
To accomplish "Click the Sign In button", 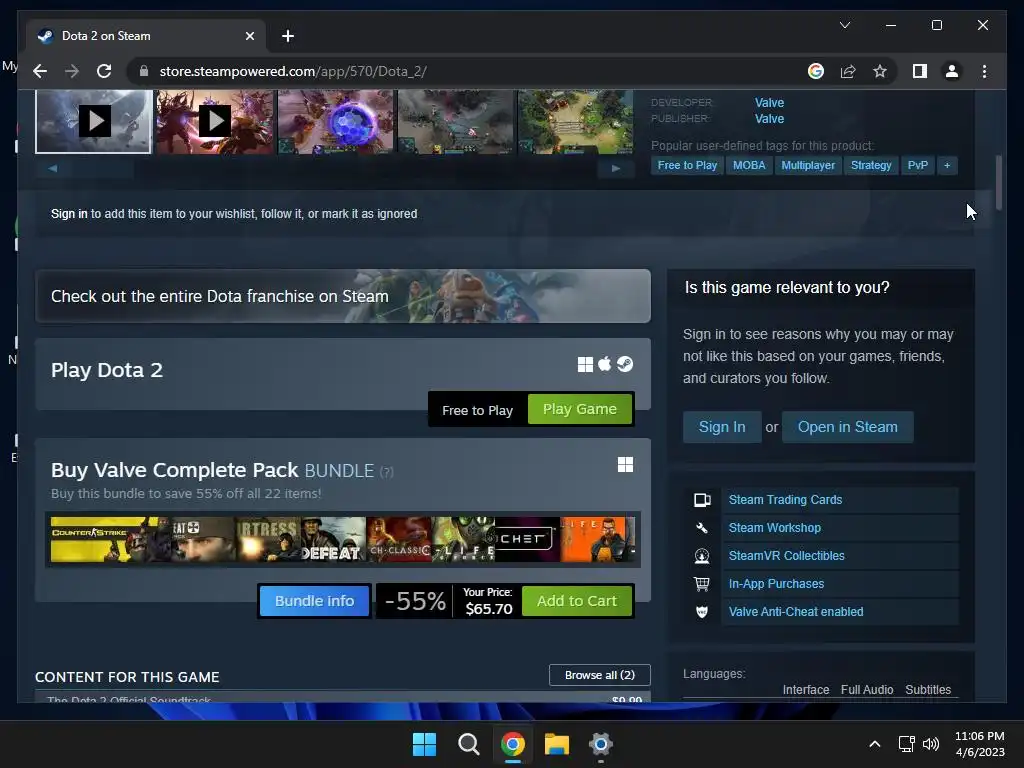I will [722, 427].
